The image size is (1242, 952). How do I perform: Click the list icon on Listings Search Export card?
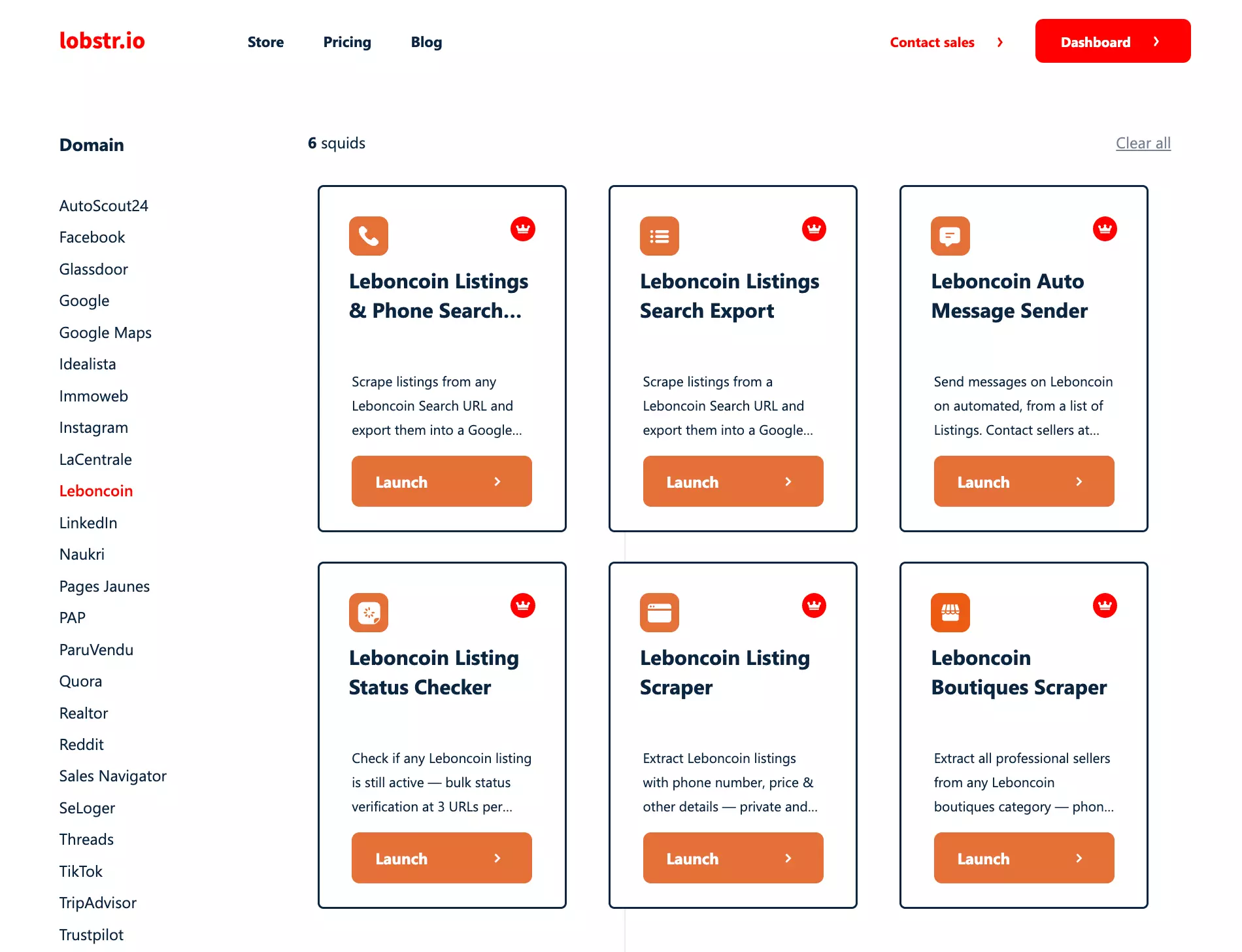click(x=660, y=236)
